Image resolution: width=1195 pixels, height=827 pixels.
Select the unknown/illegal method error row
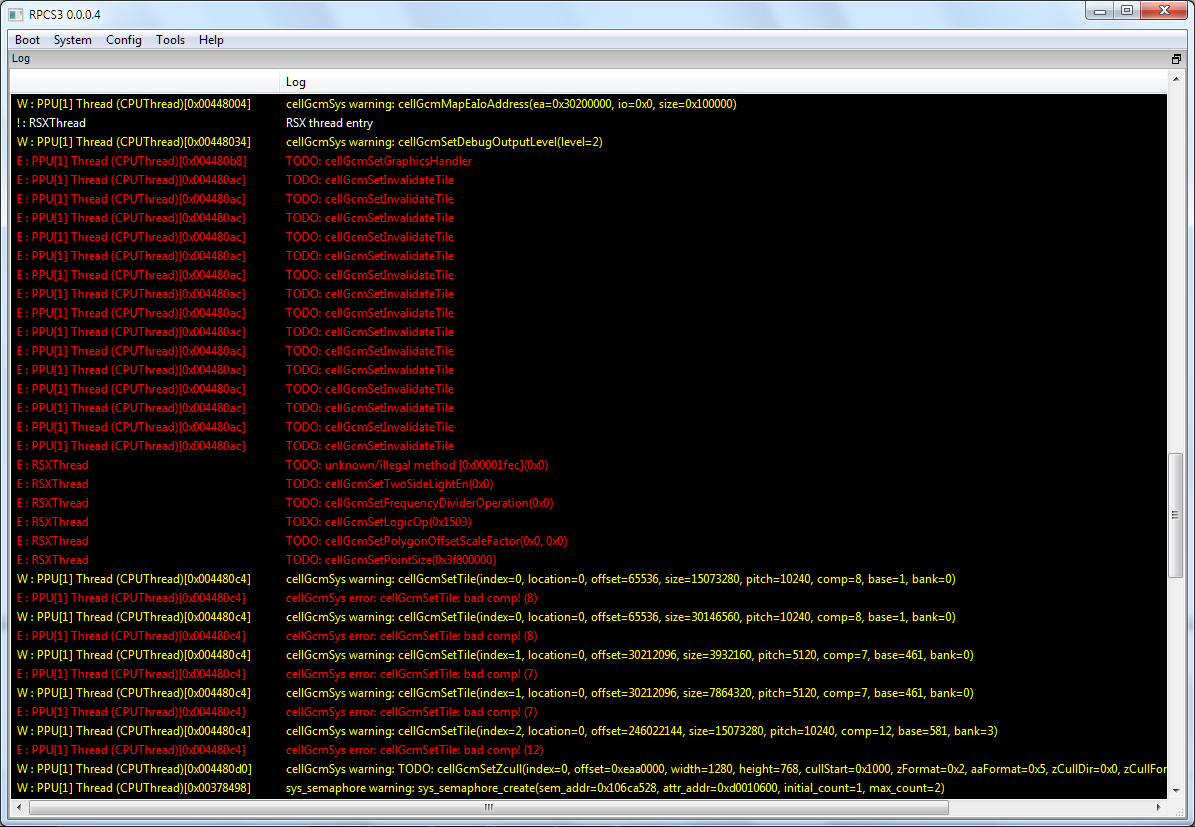[416, 465]
